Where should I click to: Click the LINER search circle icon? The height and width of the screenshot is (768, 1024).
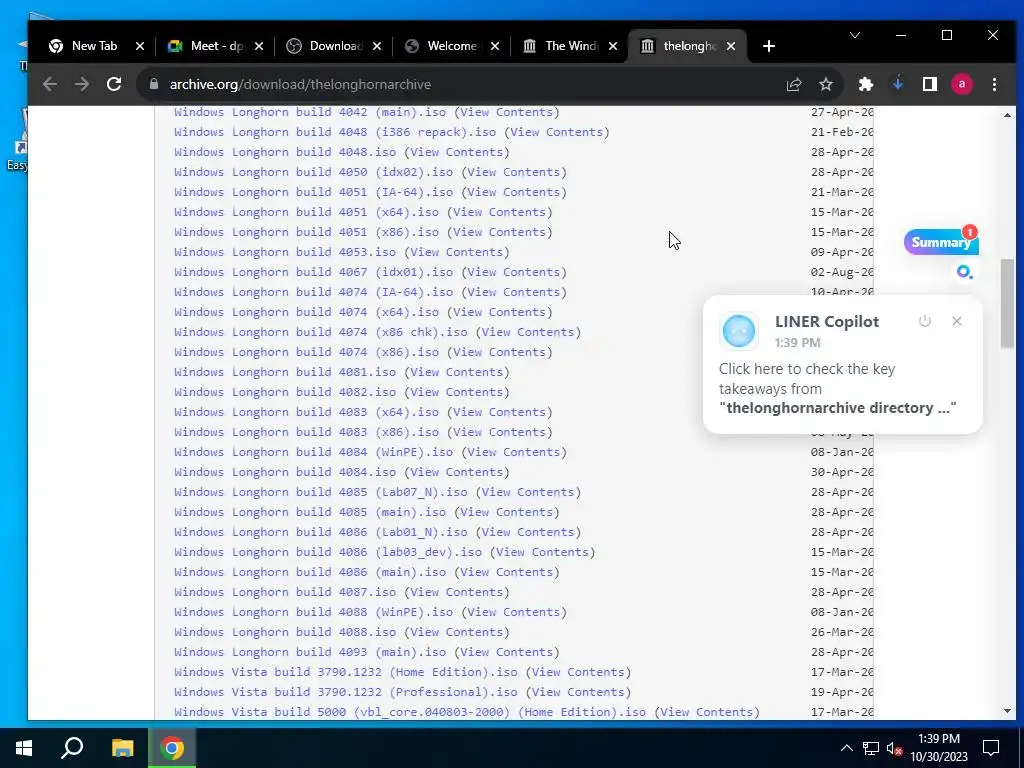964,272
